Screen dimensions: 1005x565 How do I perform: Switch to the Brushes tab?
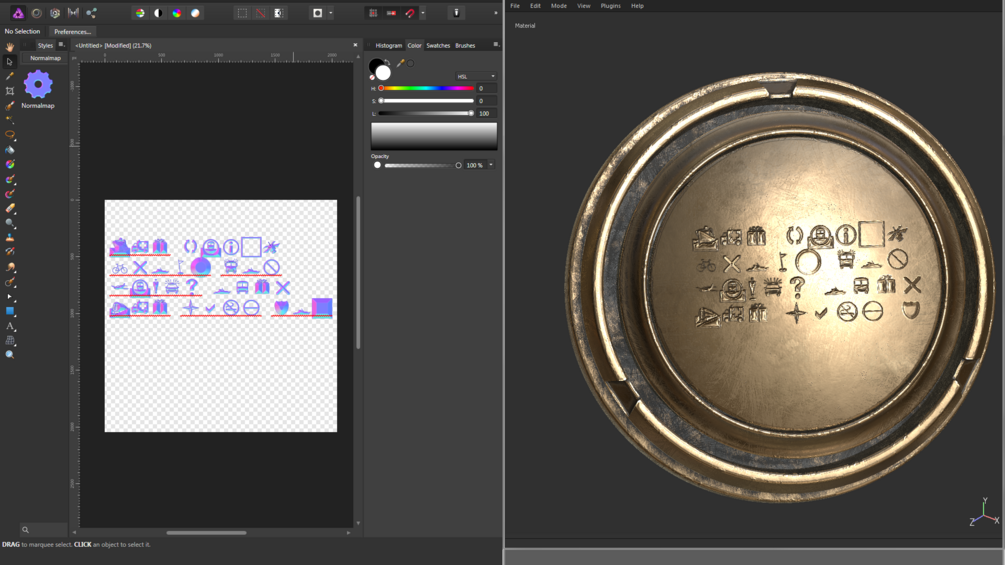465,45
